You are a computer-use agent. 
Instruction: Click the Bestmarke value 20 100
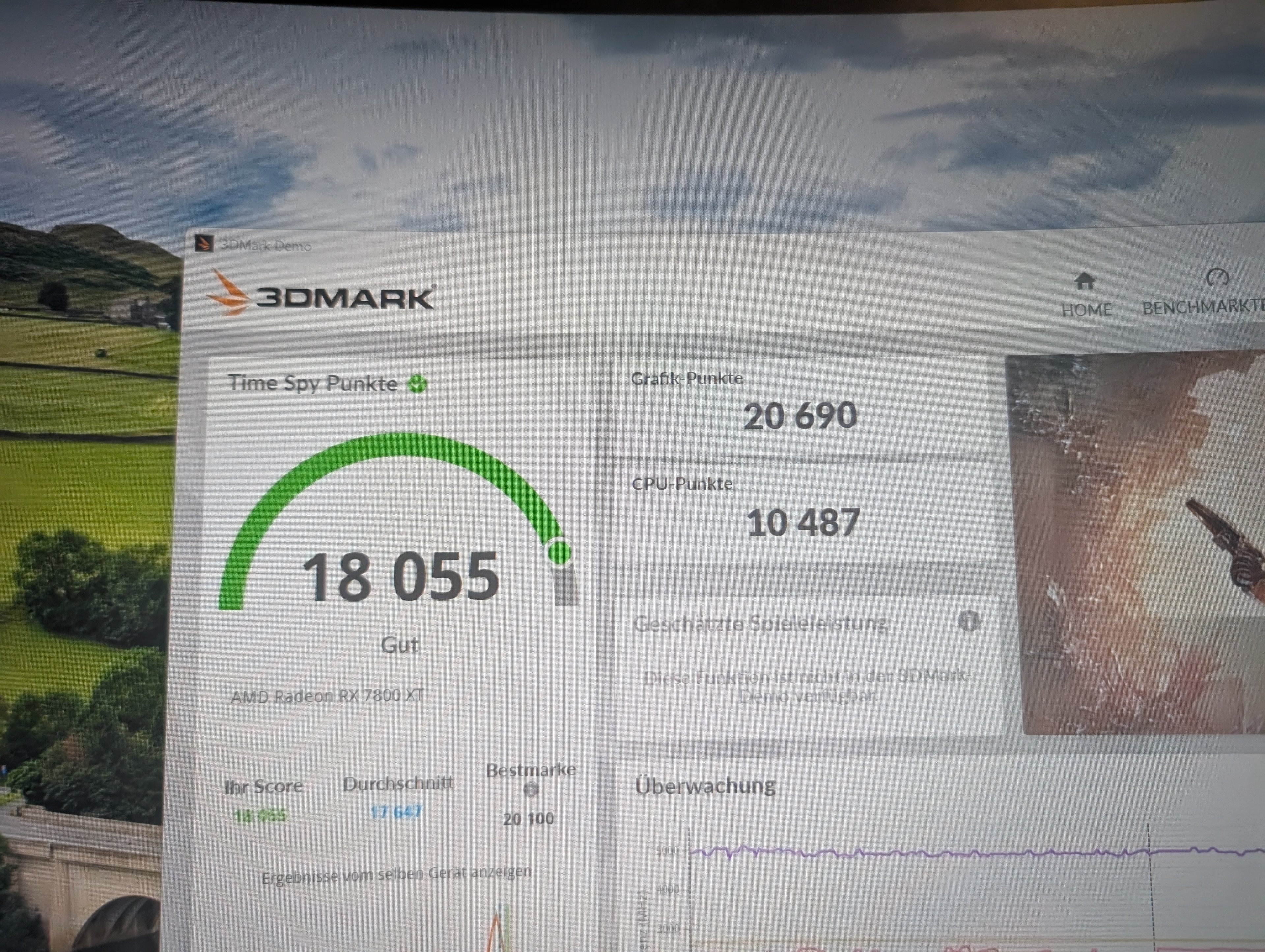click(528, 819)
